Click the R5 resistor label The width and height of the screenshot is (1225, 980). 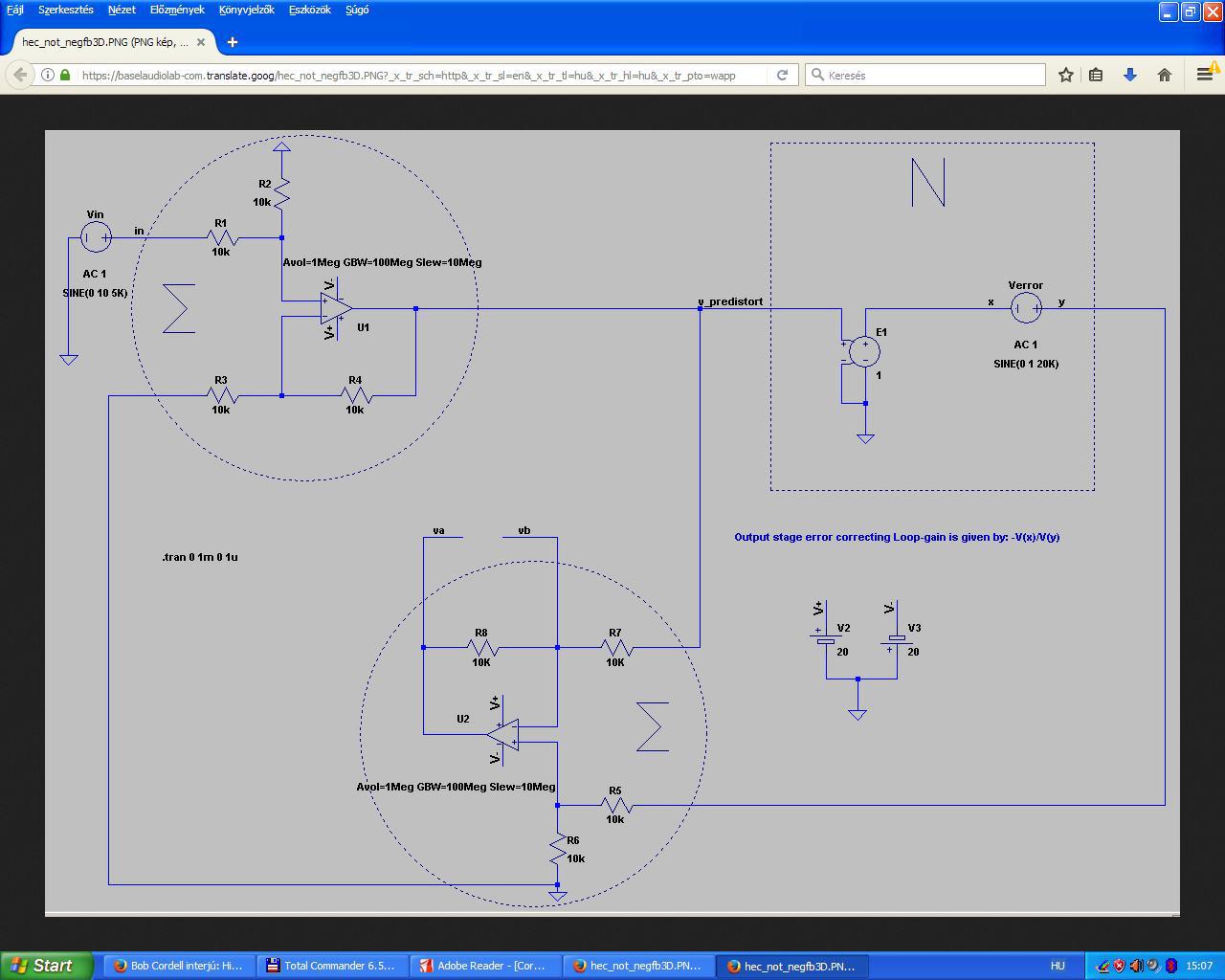coord(614,791)
